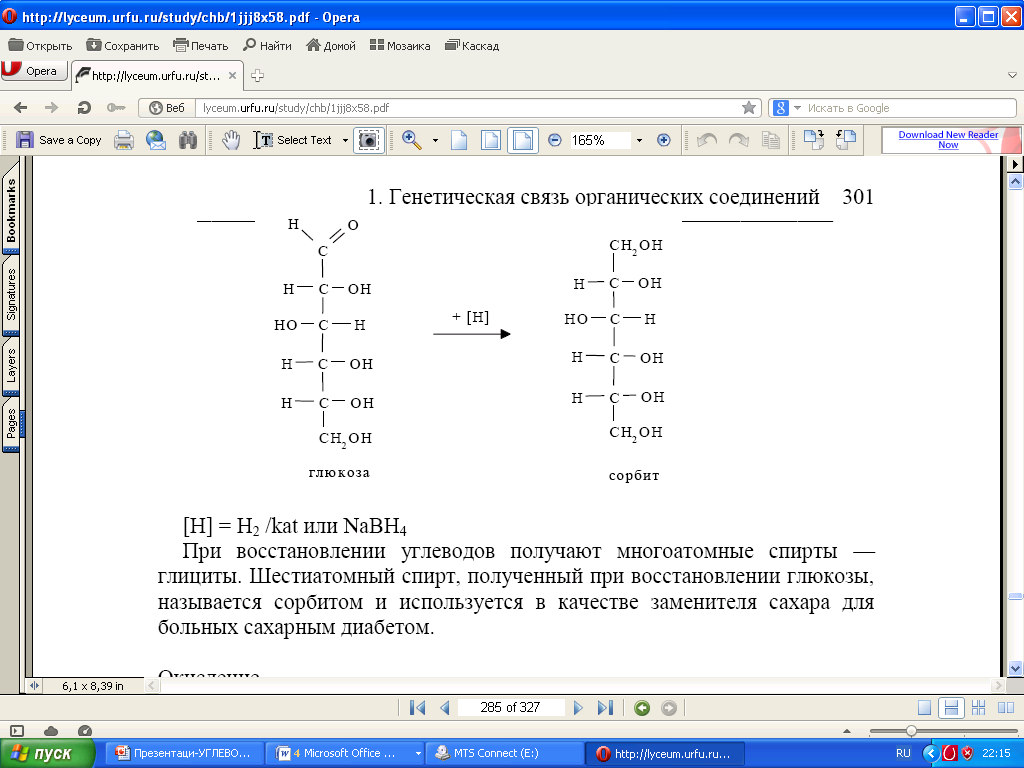This screenshot has height=768, width=1024.
Task: Open the Opera main menu button
Action: tap(34, 71)
